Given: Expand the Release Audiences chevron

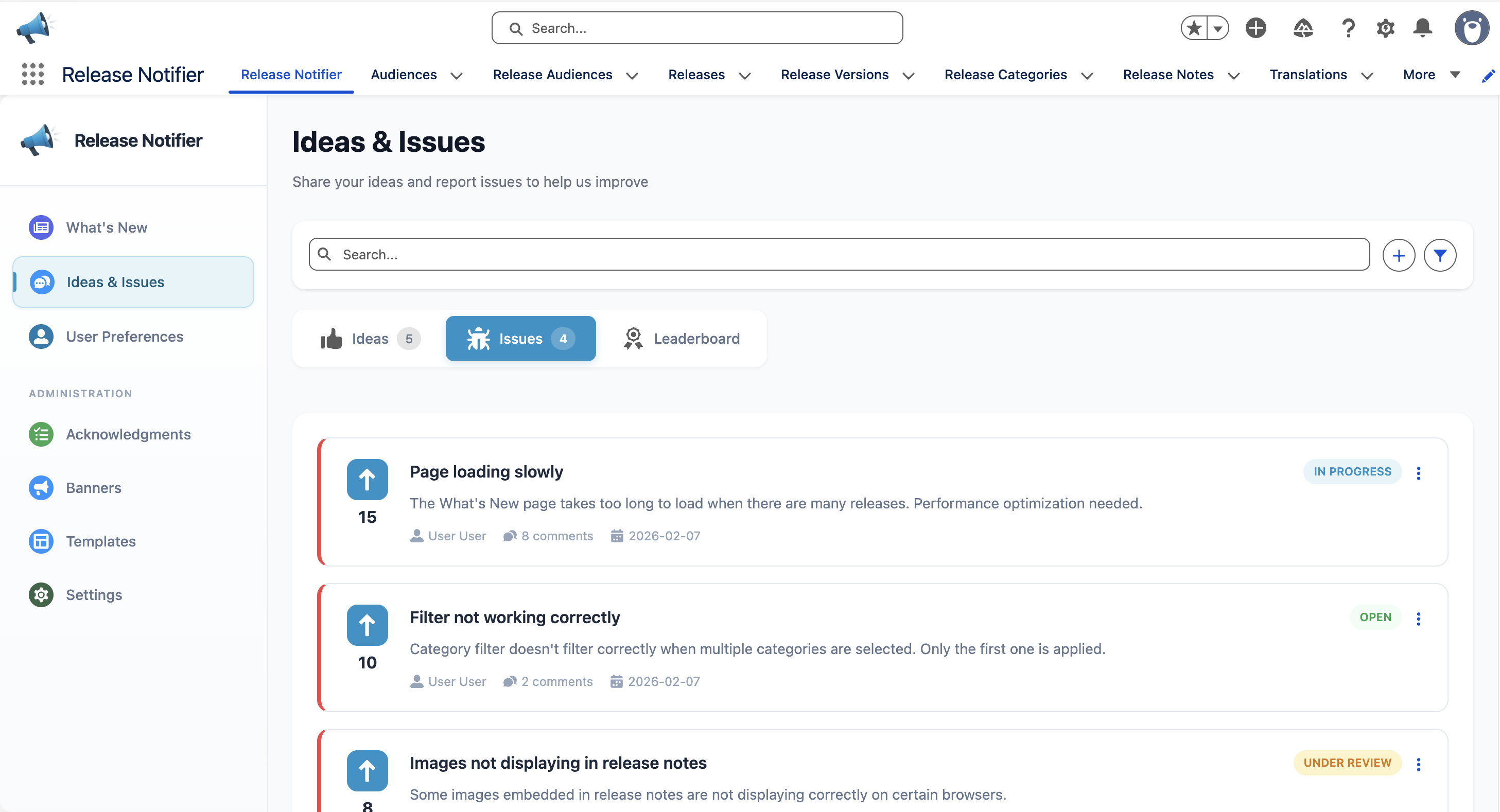Looking at the screenshot, I should tap(632, 76).
